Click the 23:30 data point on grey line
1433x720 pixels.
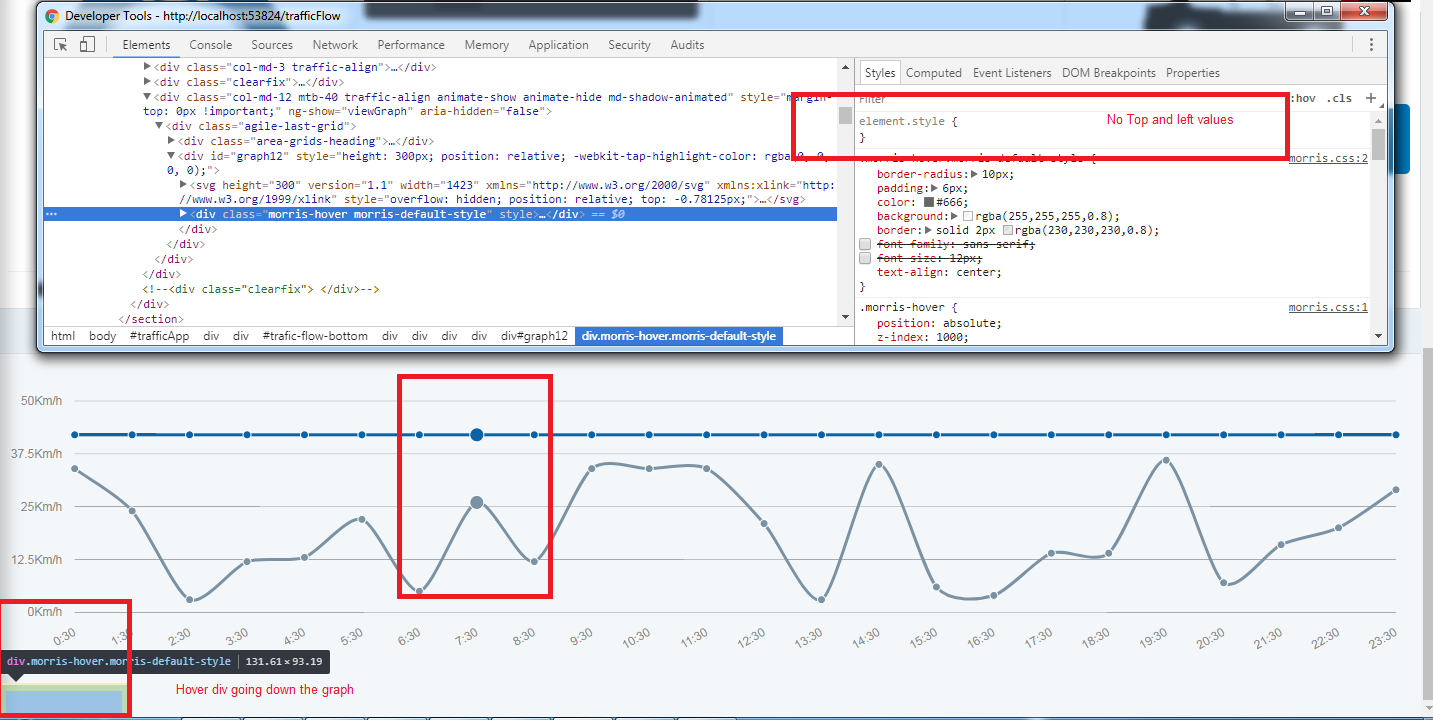(1395, 490)
